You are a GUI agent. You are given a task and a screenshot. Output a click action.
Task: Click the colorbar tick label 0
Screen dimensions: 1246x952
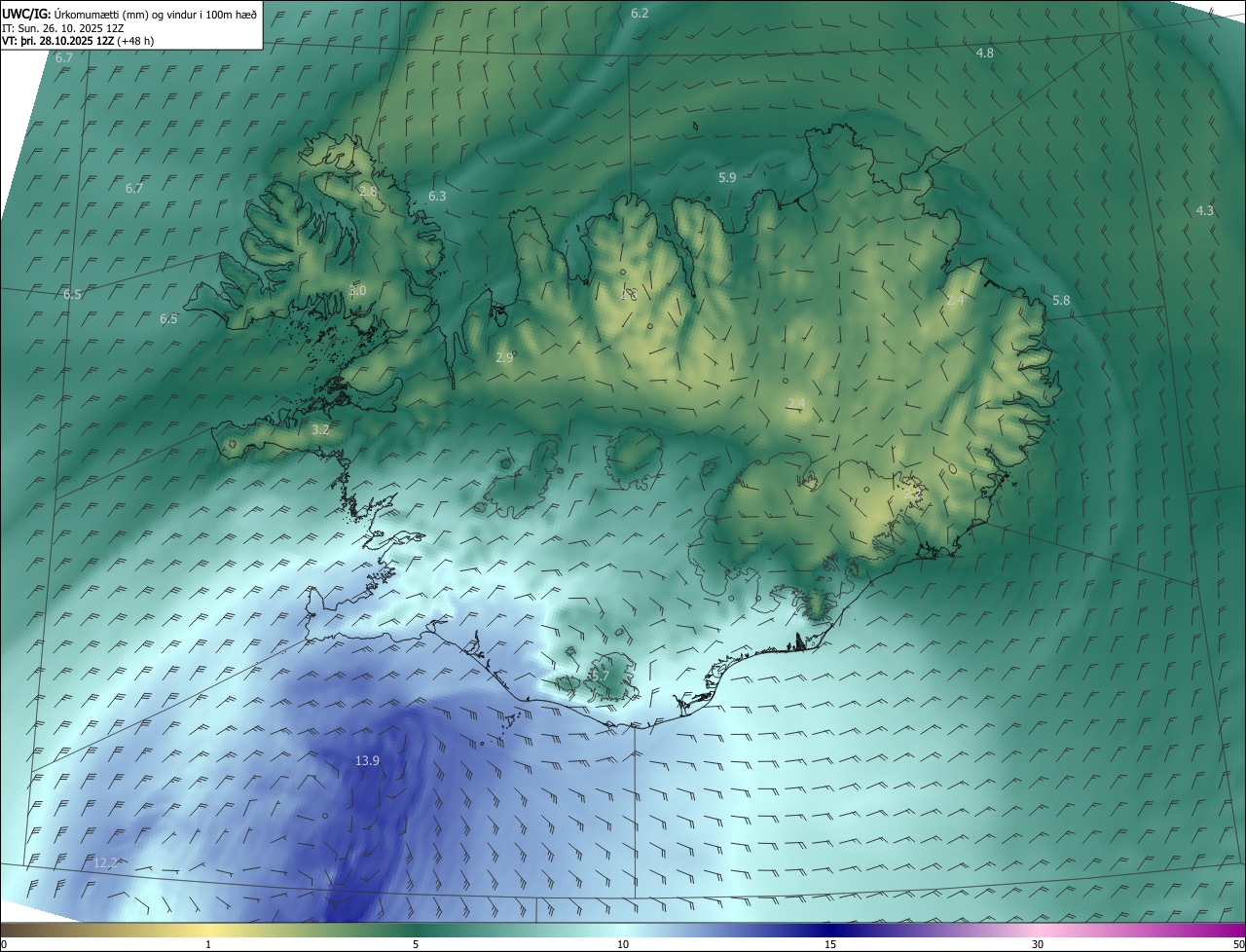coord(4,944)
